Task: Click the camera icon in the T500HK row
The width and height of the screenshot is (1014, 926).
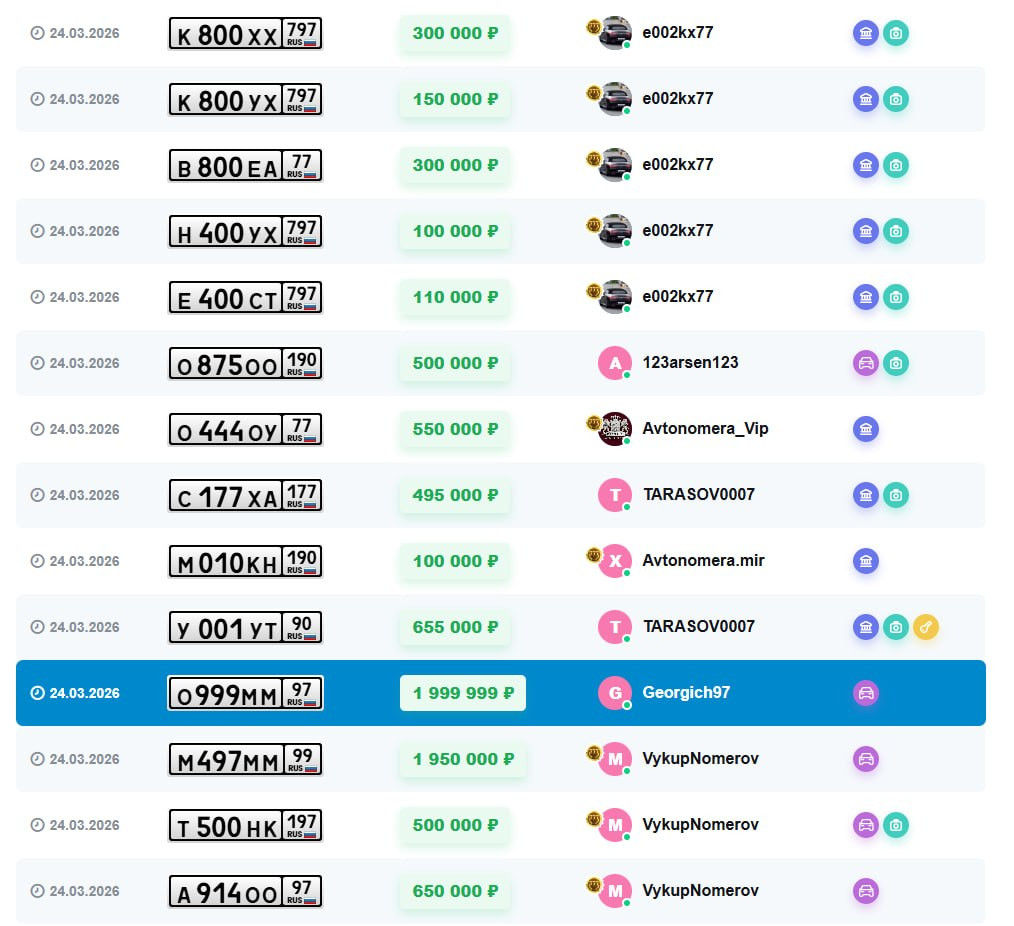Action: point(896,825)
